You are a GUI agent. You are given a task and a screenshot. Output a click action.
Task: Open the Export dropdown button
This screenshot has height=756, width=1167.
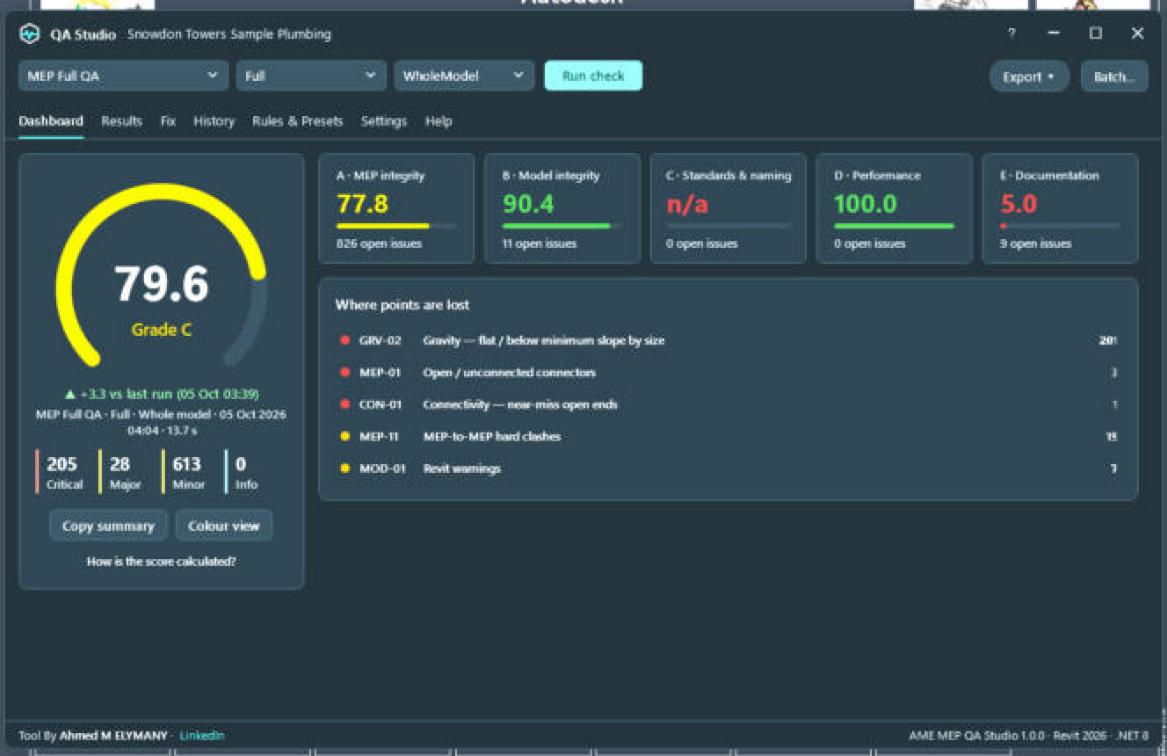coord(1029,77)
